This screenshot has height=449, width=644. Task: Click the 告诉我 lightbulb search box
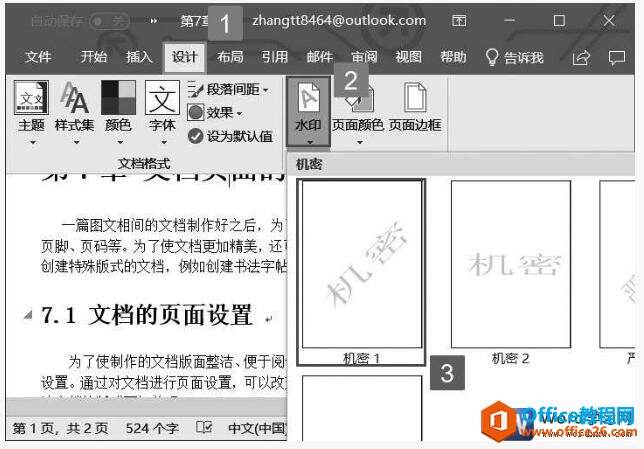tap(514, 58)
